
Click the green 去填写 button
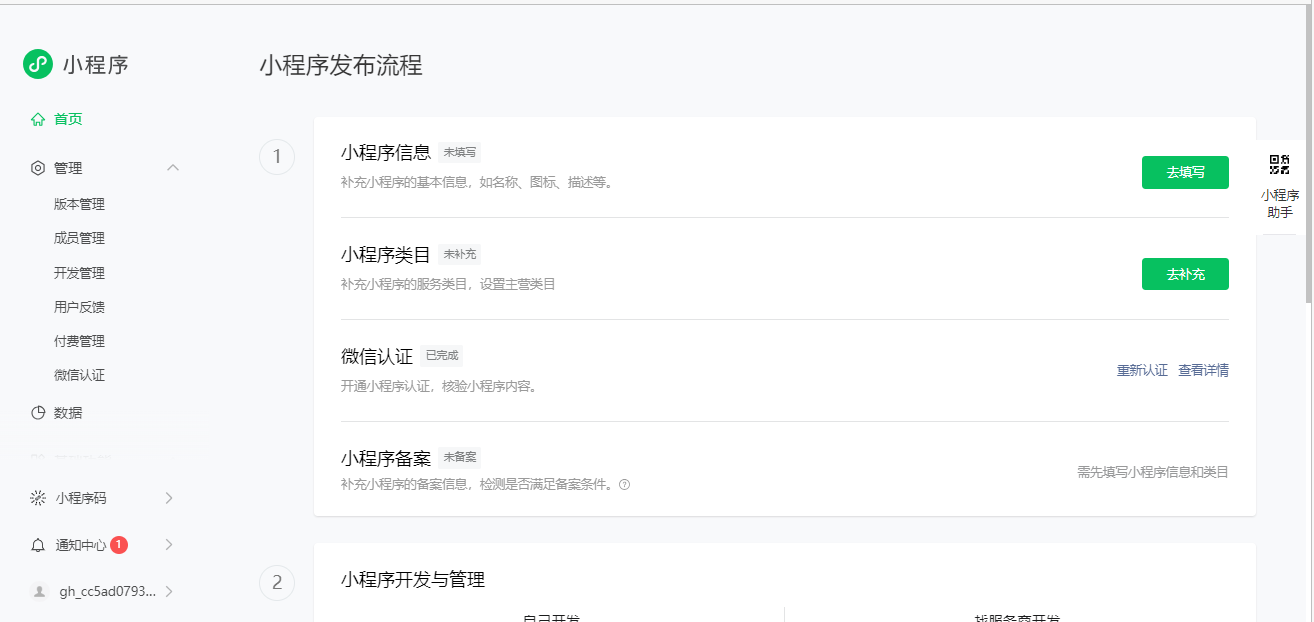(1185, 172)
